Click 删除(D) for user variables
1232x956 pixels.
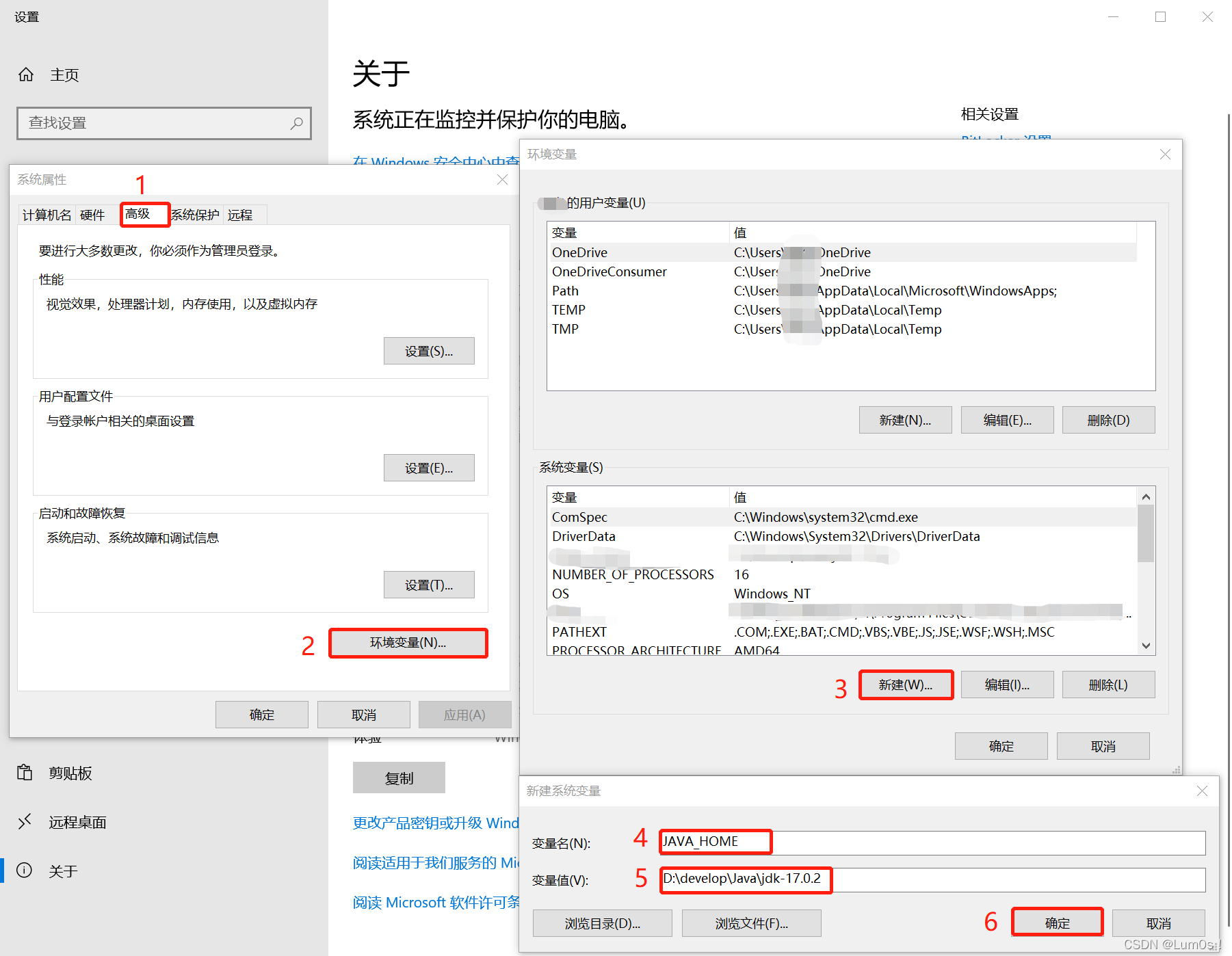(1109, 420)
